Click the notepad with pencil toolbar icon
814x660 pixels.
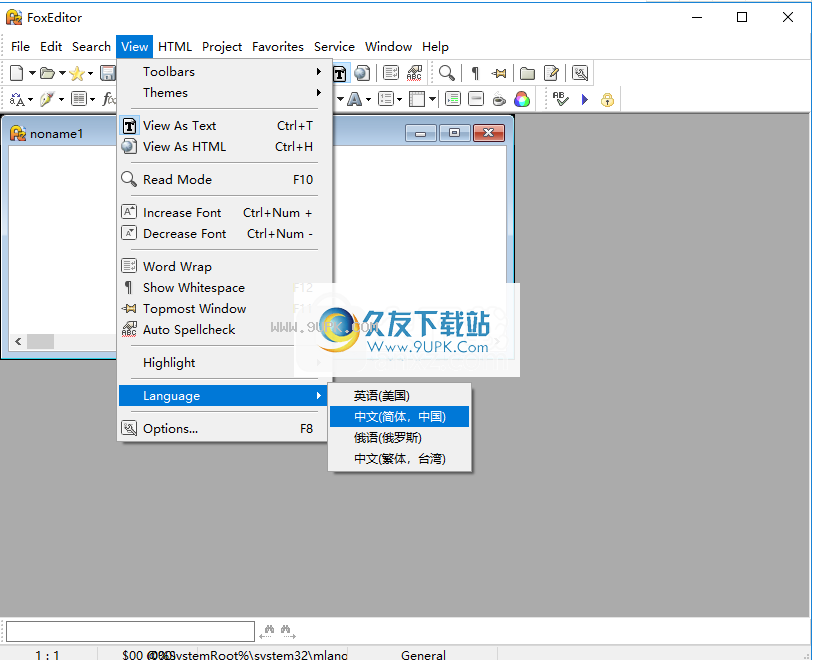[x=551, y=73]
